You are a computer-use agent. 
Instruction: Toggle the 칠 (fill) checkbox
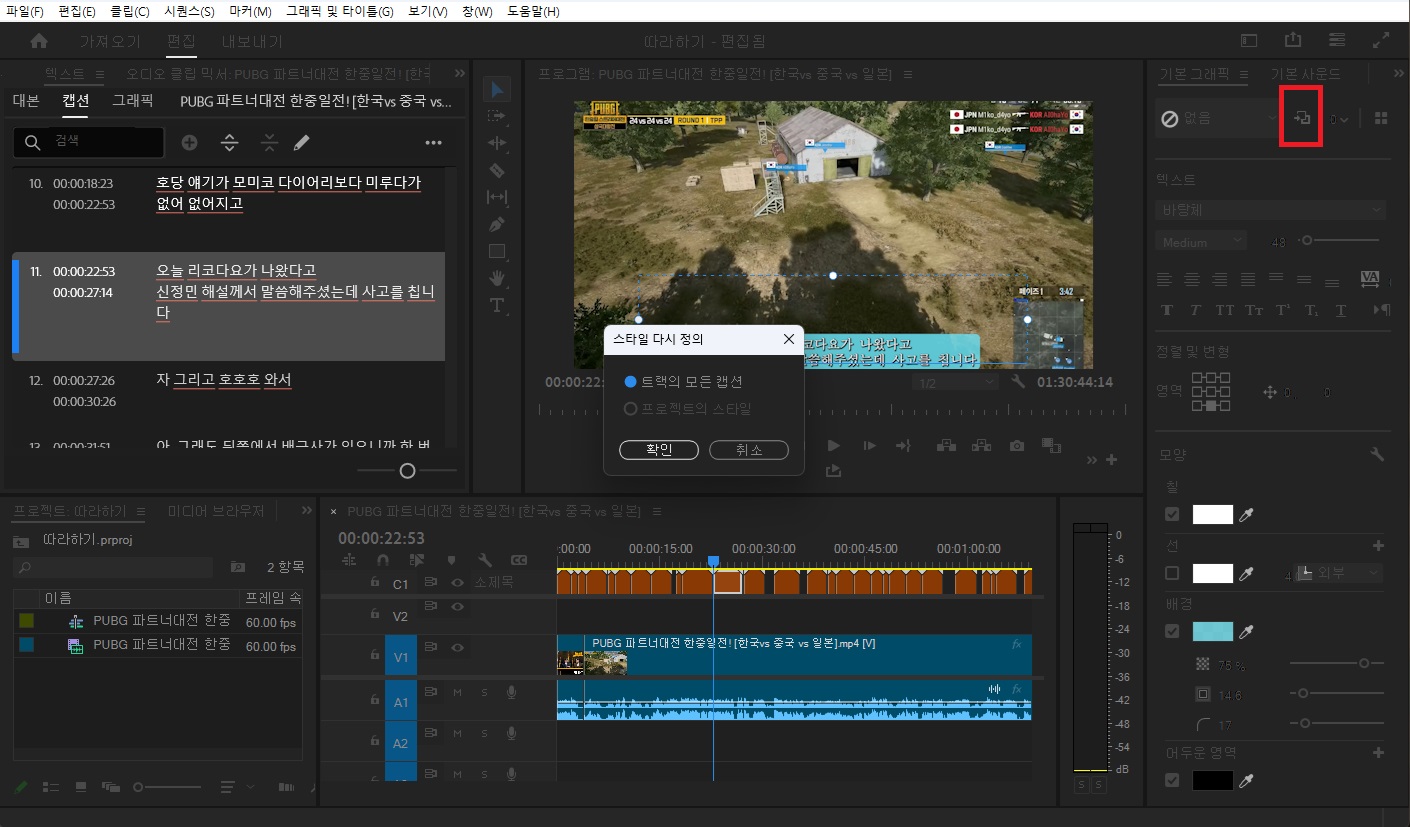1172,515
